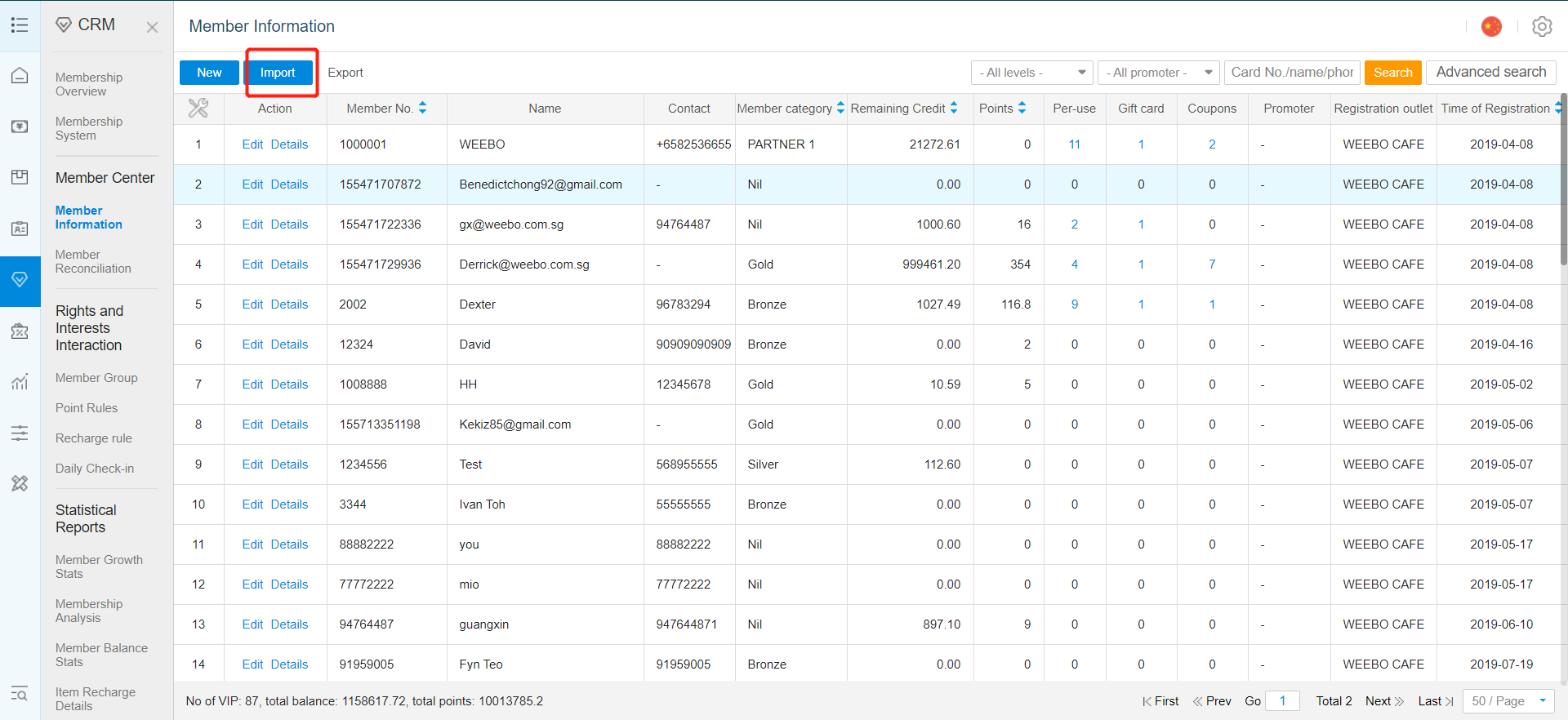Open Coupons count 7 for Derrick@weebo.com.sg
Image resolution: width=1568 pixels, height=720 pixels.
[1212, 264]
